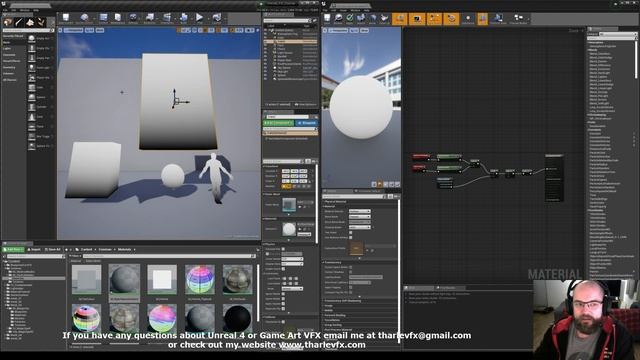640x360 pixels.
Task: Click green Add Component in Details panel
Action: click(278, 123)
